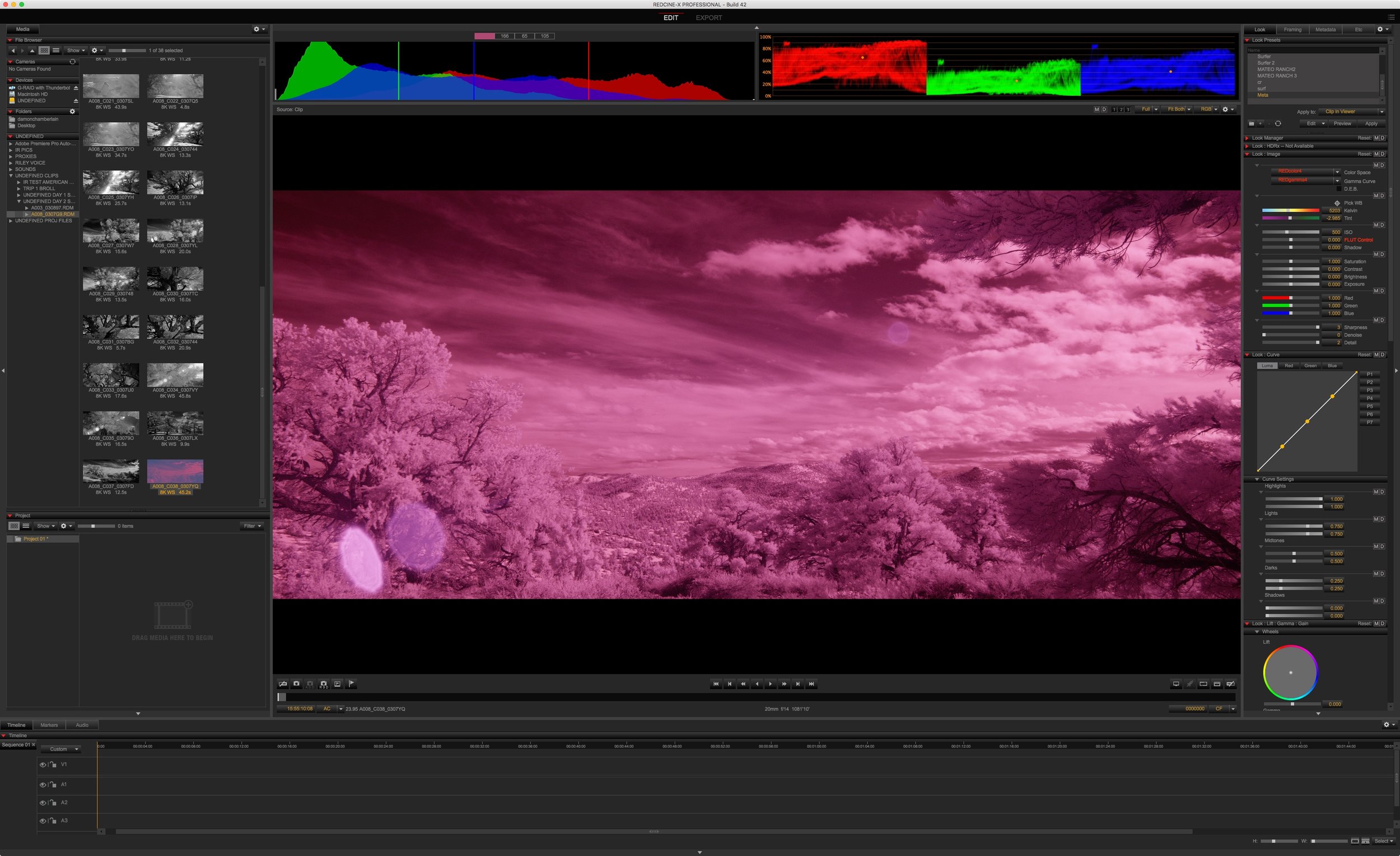Click the Preview look button
The height and width of the screenshot is (856, 1400).
1343,123
